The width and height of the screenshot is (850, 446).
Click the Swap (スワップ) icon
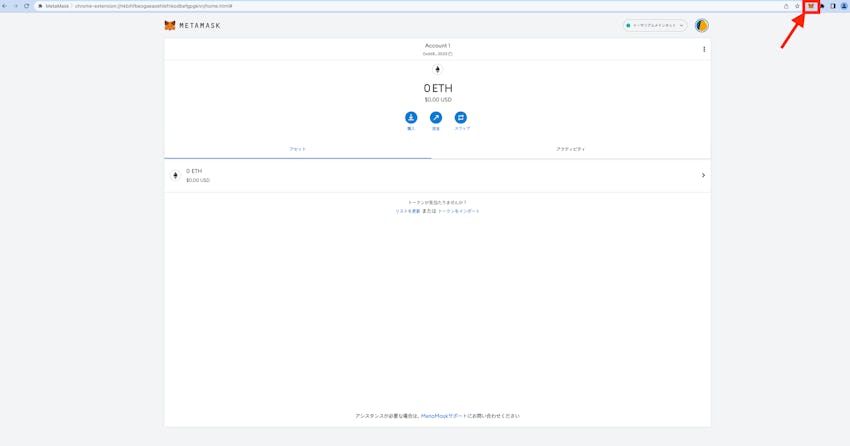click(461, 118)
